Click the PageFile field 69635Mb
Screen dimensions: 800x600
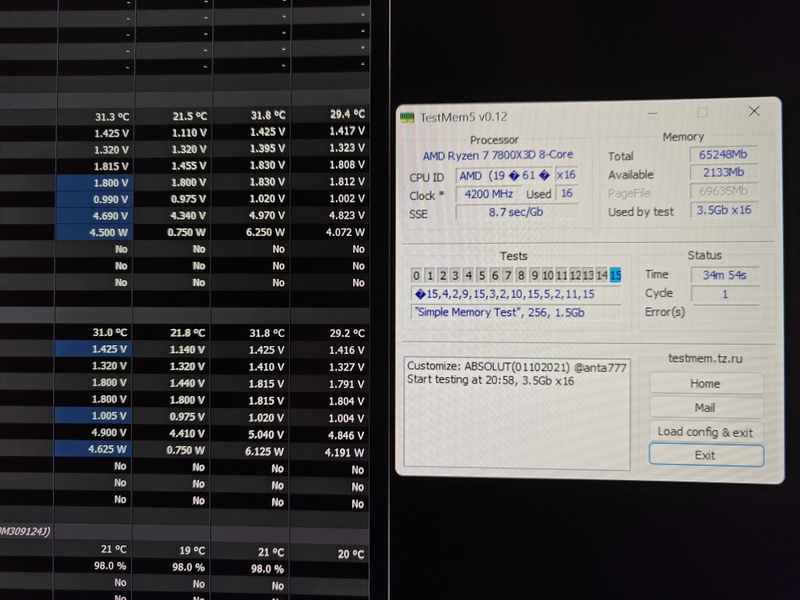(x=723, y=191)
